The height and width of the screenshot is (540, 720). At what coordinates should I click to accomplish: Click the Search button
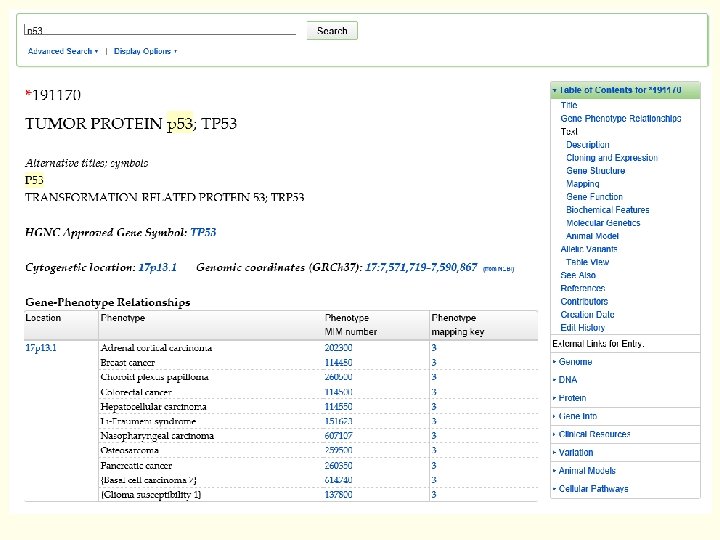(331, 31)
